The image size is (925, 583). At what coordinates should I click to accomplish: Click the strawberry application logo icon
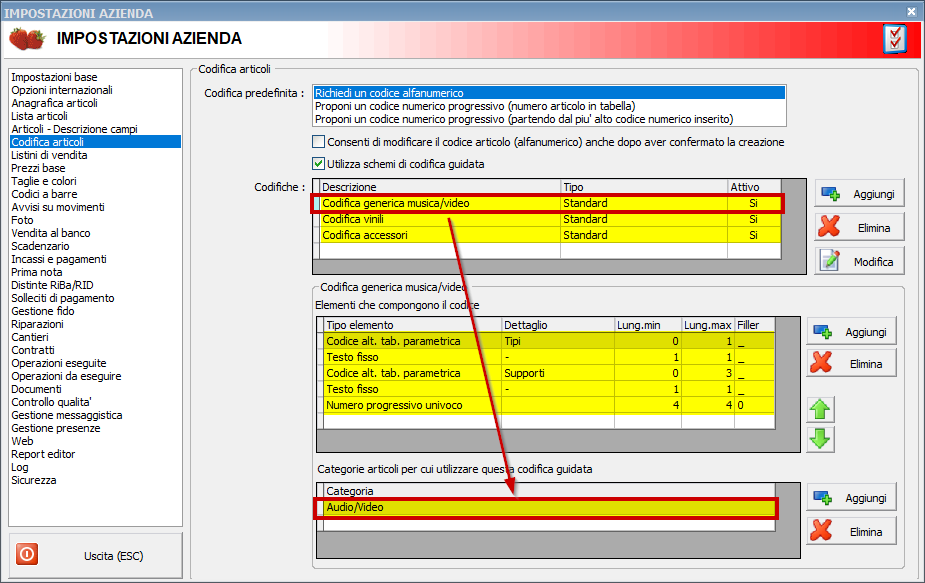pos(25,36)
